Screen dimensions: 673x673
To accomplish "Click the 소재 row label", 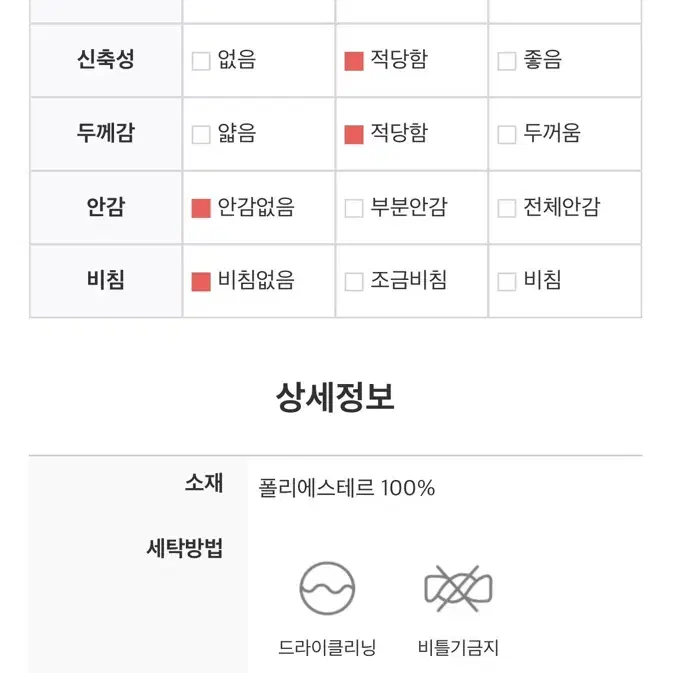I will click(204, 483).
